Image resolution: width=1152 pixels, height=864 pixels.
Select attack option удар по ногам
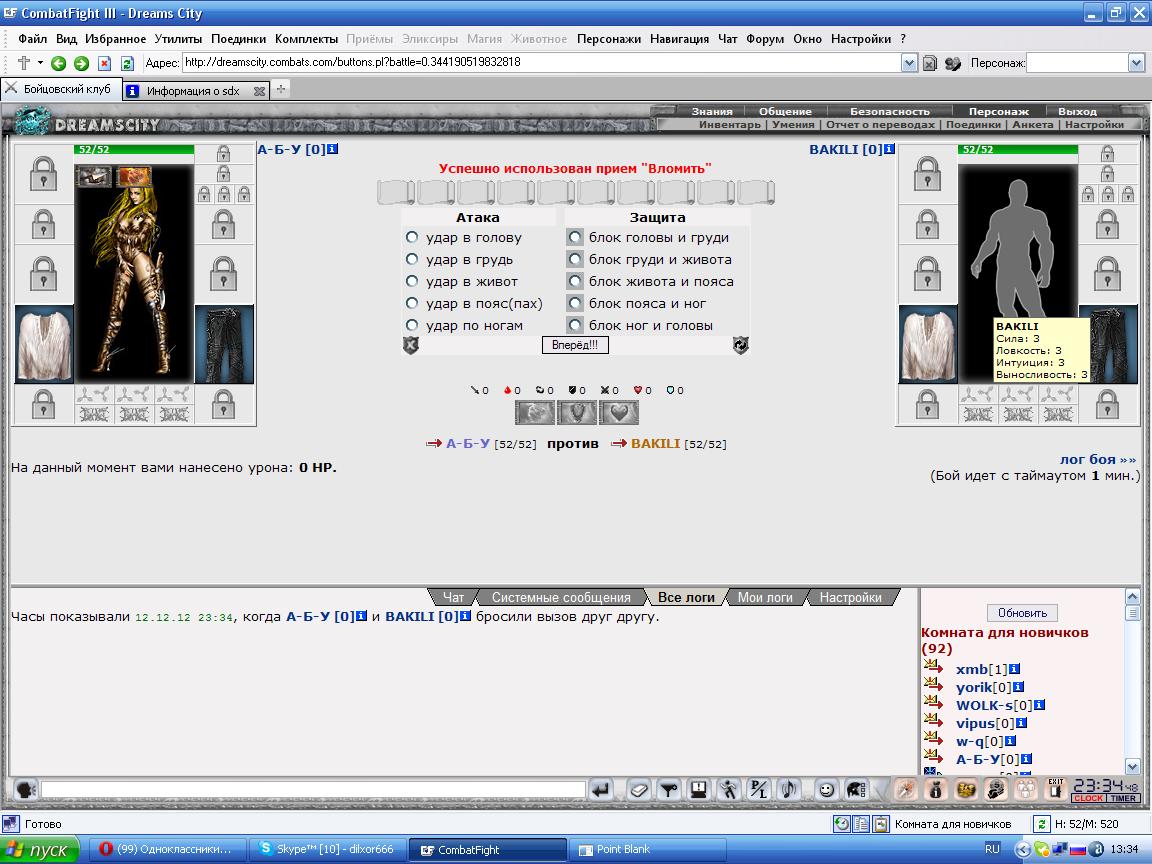pyautogui.click(x=411, y=325)
